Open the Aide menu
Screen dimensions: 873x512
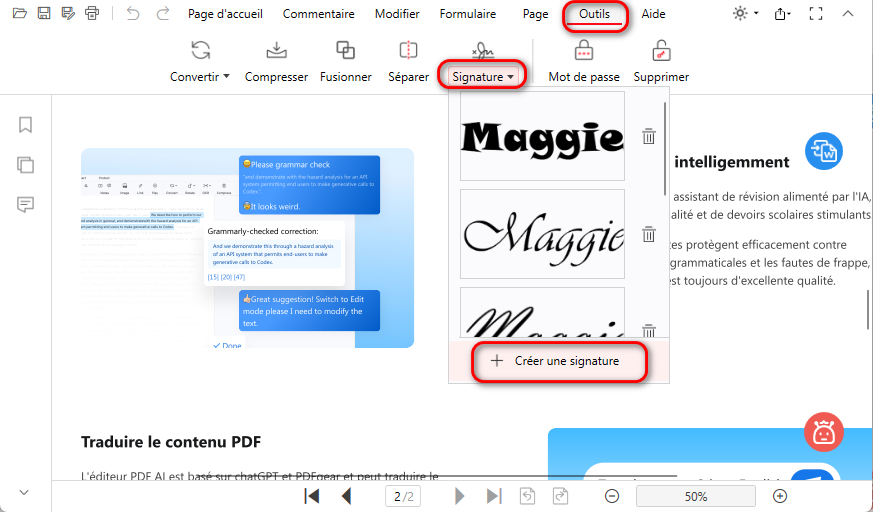tap(653, 14)
